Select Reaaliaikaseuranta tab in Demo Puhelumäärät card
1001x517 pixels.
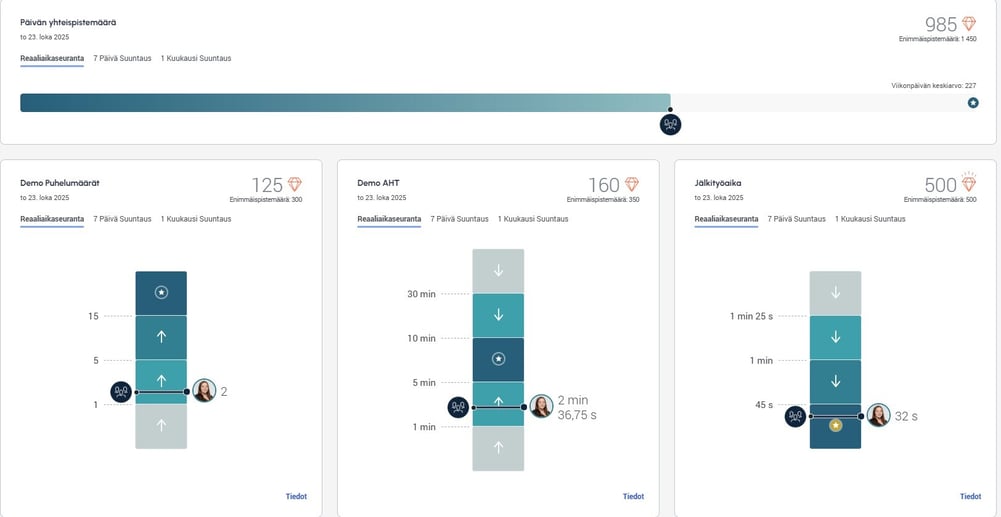click(x=52, y=218)
